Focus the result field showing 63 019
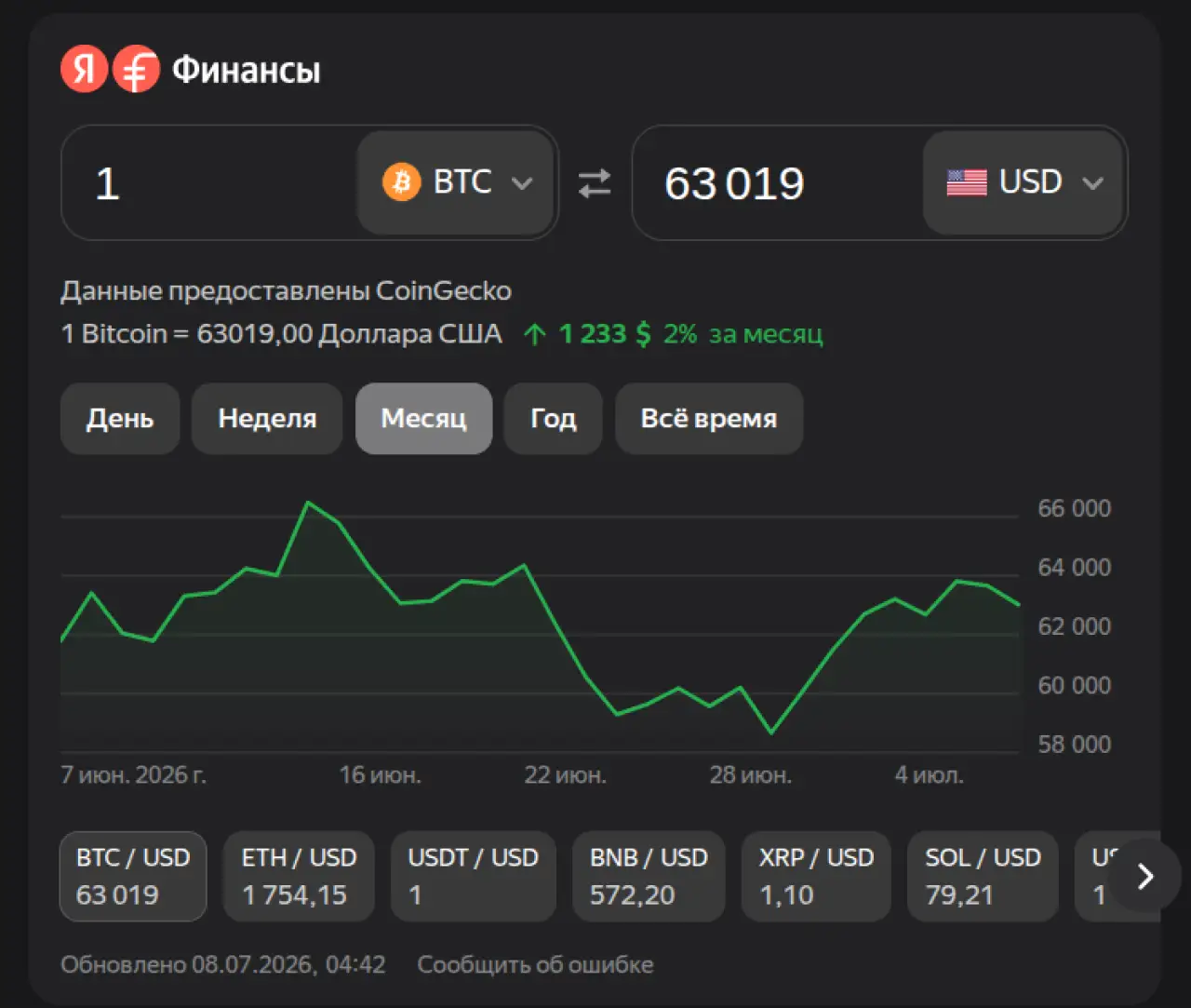 780,182
